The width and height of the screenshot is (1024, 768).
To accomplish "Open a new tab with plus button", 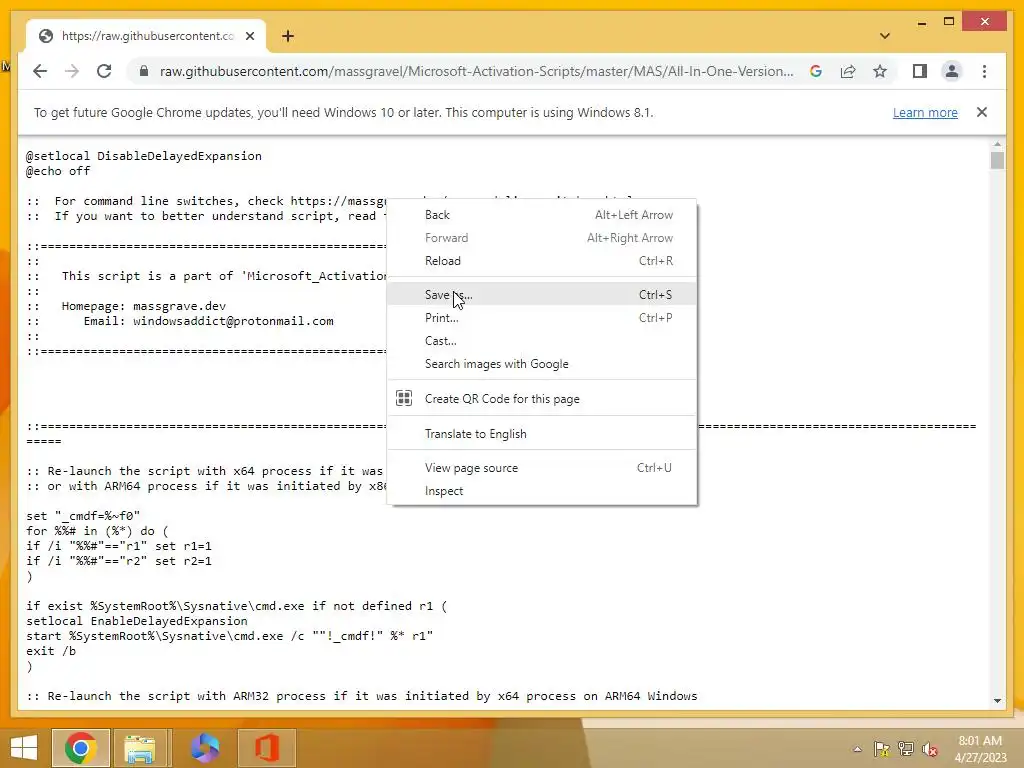I will (x=288, y=36).
